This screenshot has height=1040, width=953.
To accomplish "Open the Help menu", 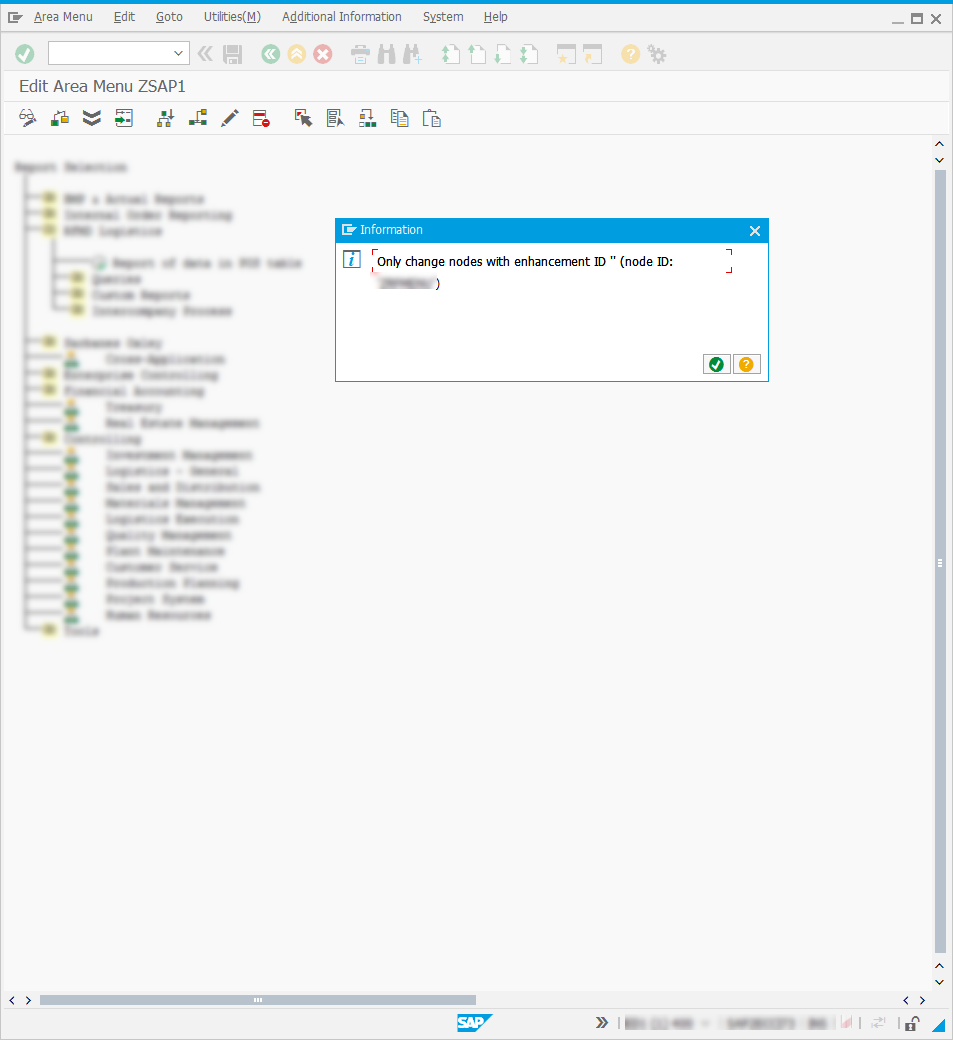I will (x=495, y=17).
